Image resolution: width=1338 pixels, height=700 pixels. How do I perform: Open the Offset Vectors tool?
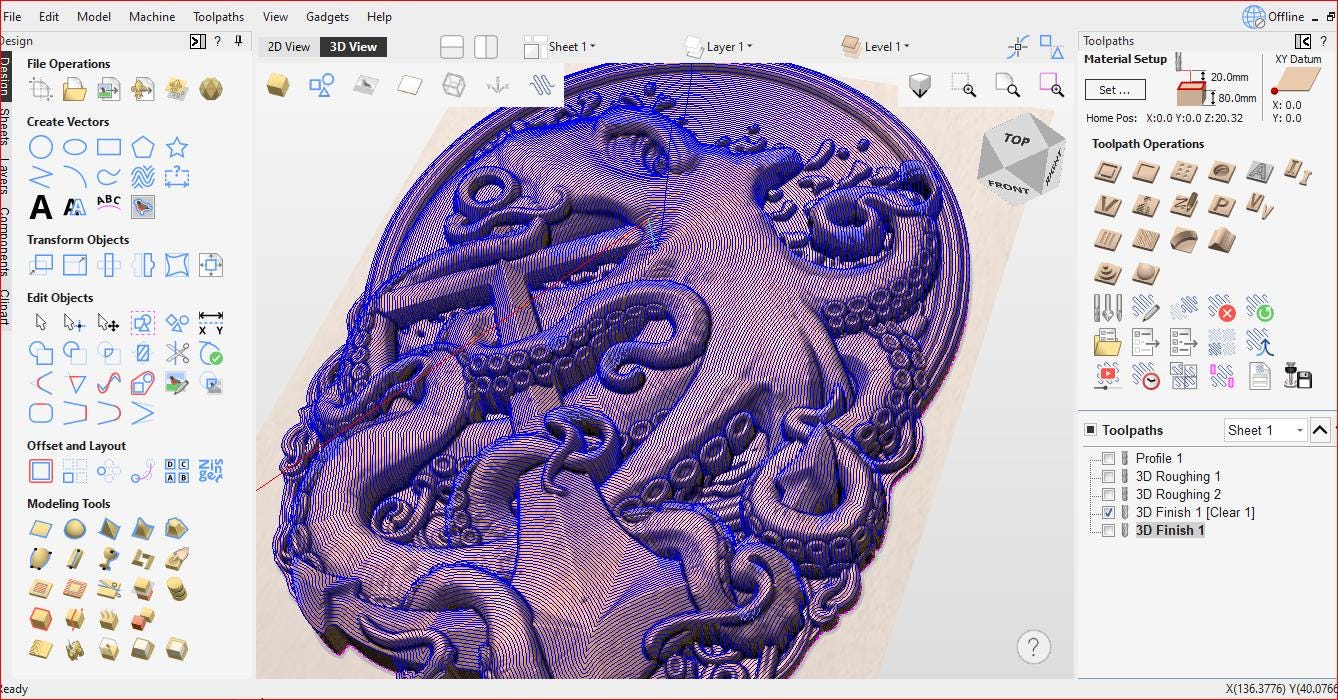[41, 471]
